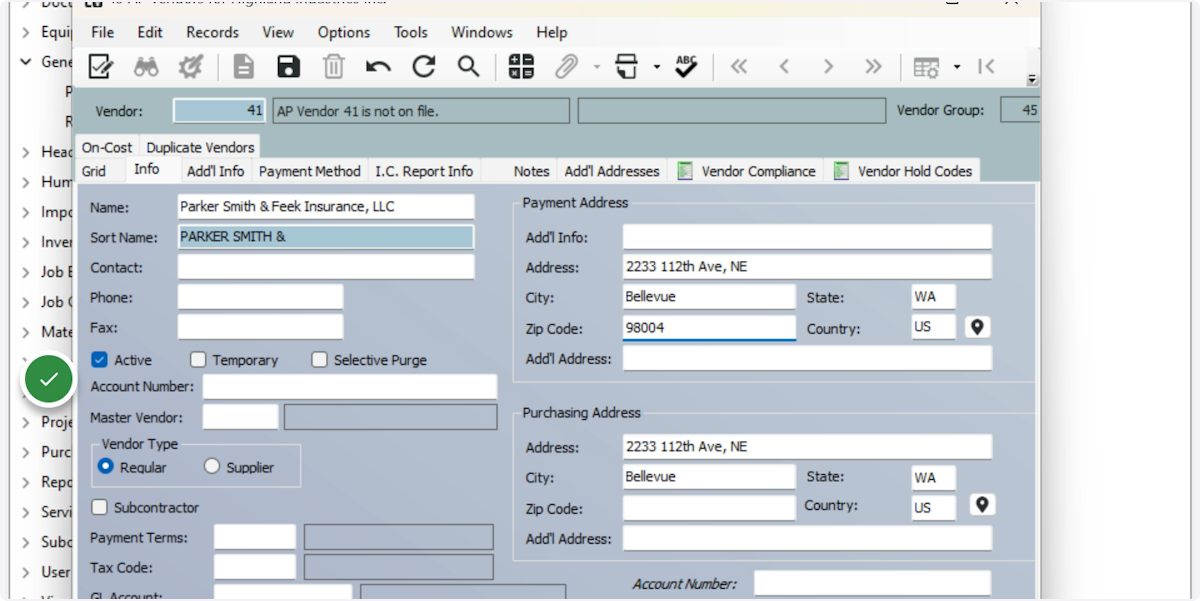
Task: Switch to the I.C. Report Info tab
Action: click(x=424, y=171)
